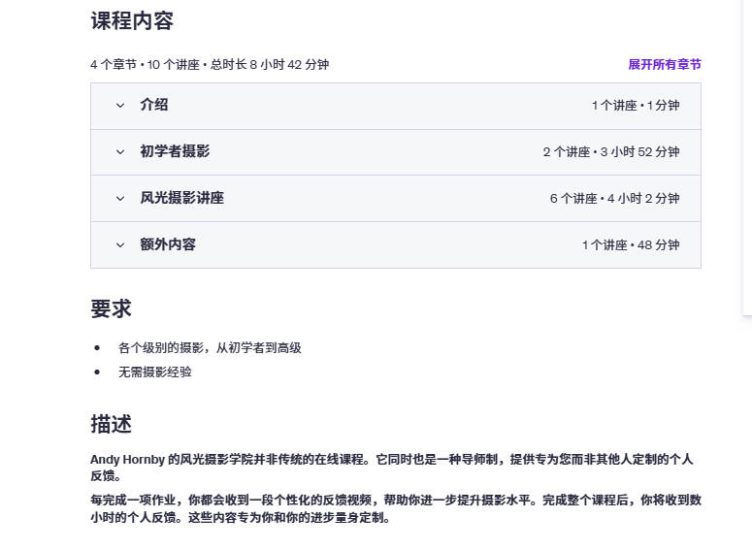Viewport: 752px width, 550px height.
Task: Click the Andy Hornby description paragraph
Action: (391, 468)
